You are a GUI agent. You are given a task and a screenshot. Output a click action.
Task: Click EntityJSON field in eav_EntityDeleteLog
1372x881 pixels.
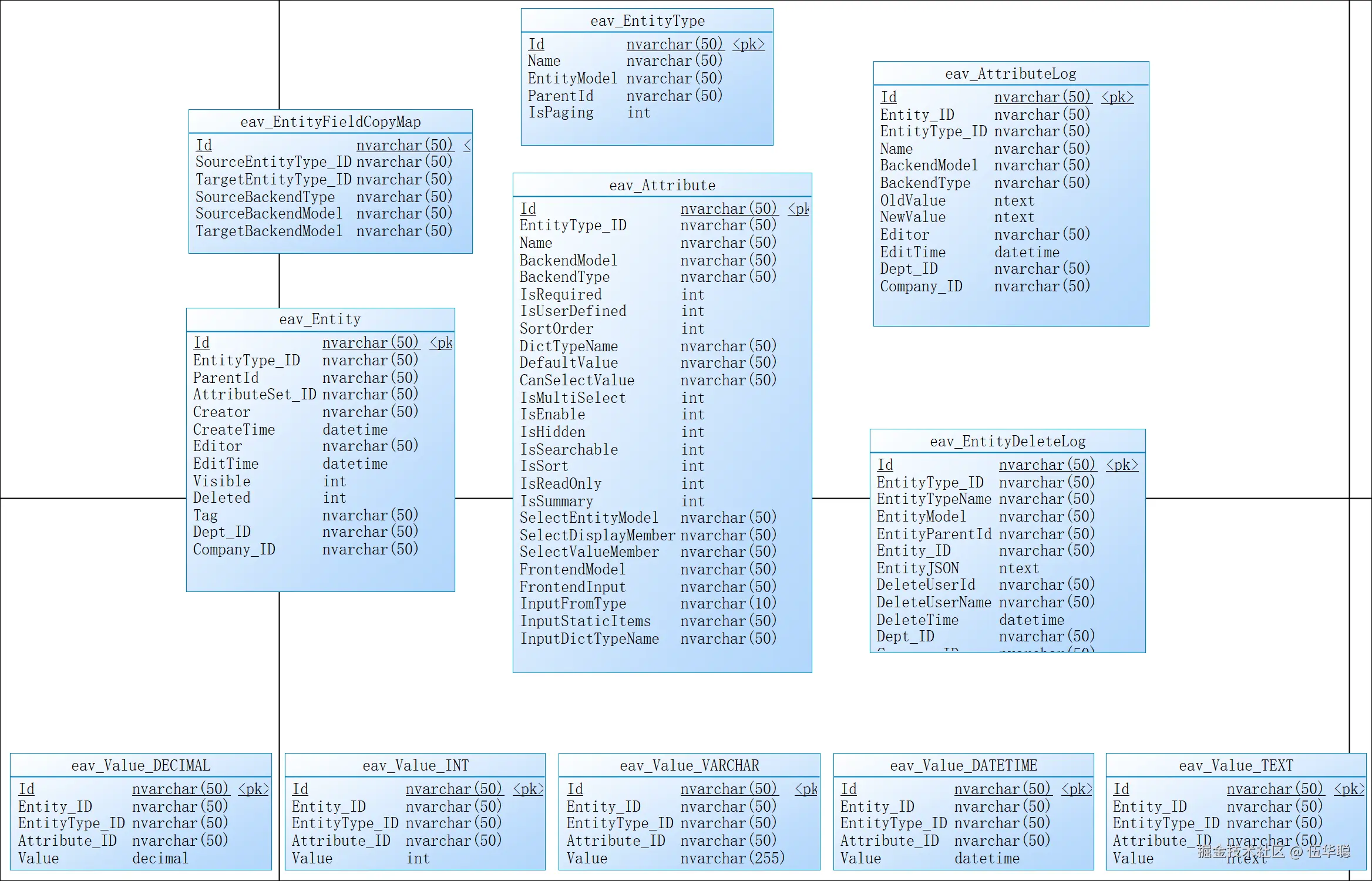coord(917,569)
